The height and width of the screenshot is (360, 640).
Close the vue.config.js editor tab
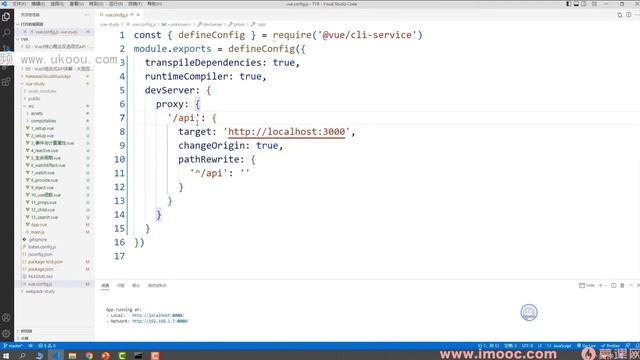pos(138,15)
